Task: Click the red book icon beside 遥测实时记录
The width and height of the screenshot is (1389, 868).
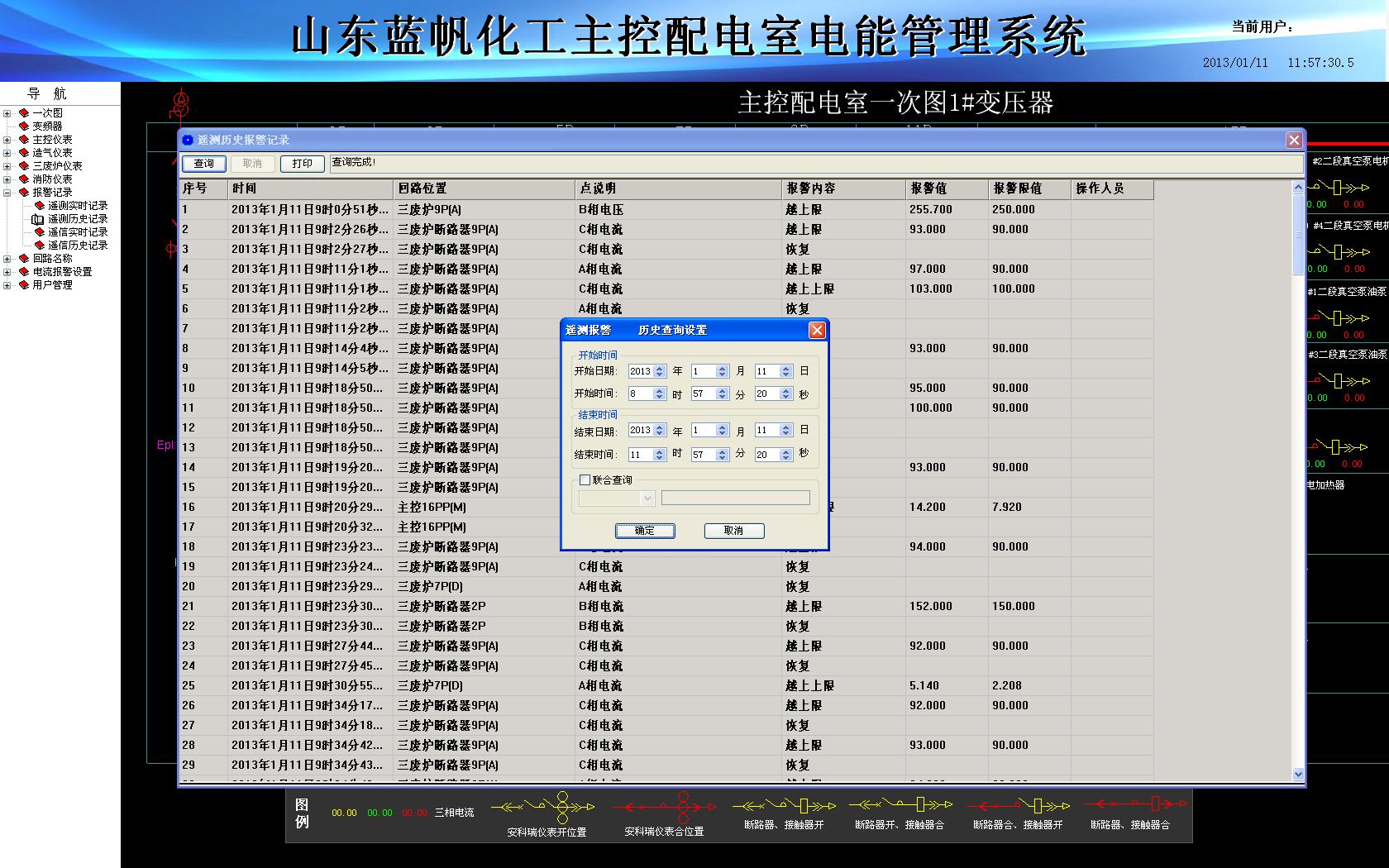Action: pyautogui.click(x=39, y=206)
